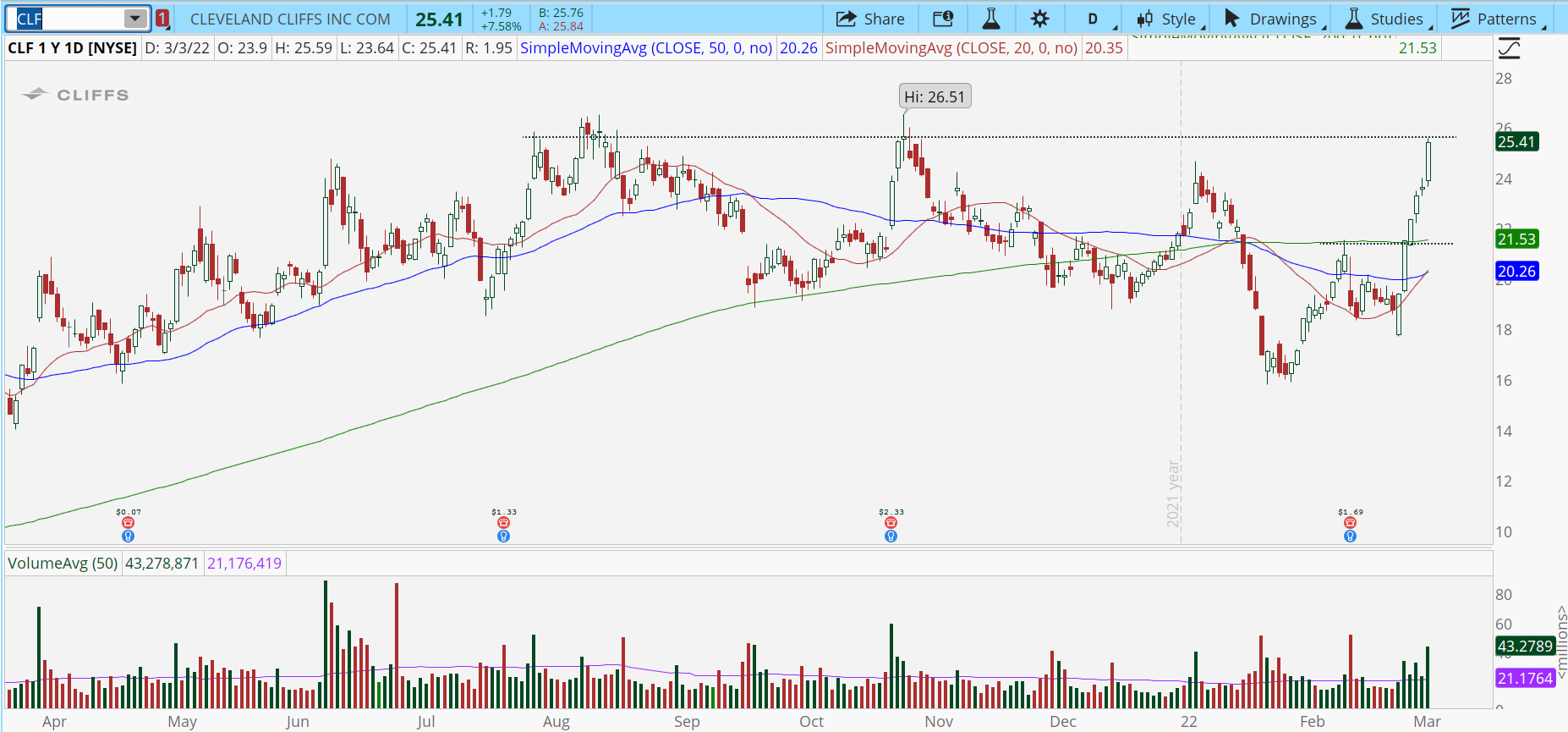This screenshot has width=1568, height=732.
Task: Click the red link-color number 1 icon
Action: pyautogui.click(x=162, y=19)
